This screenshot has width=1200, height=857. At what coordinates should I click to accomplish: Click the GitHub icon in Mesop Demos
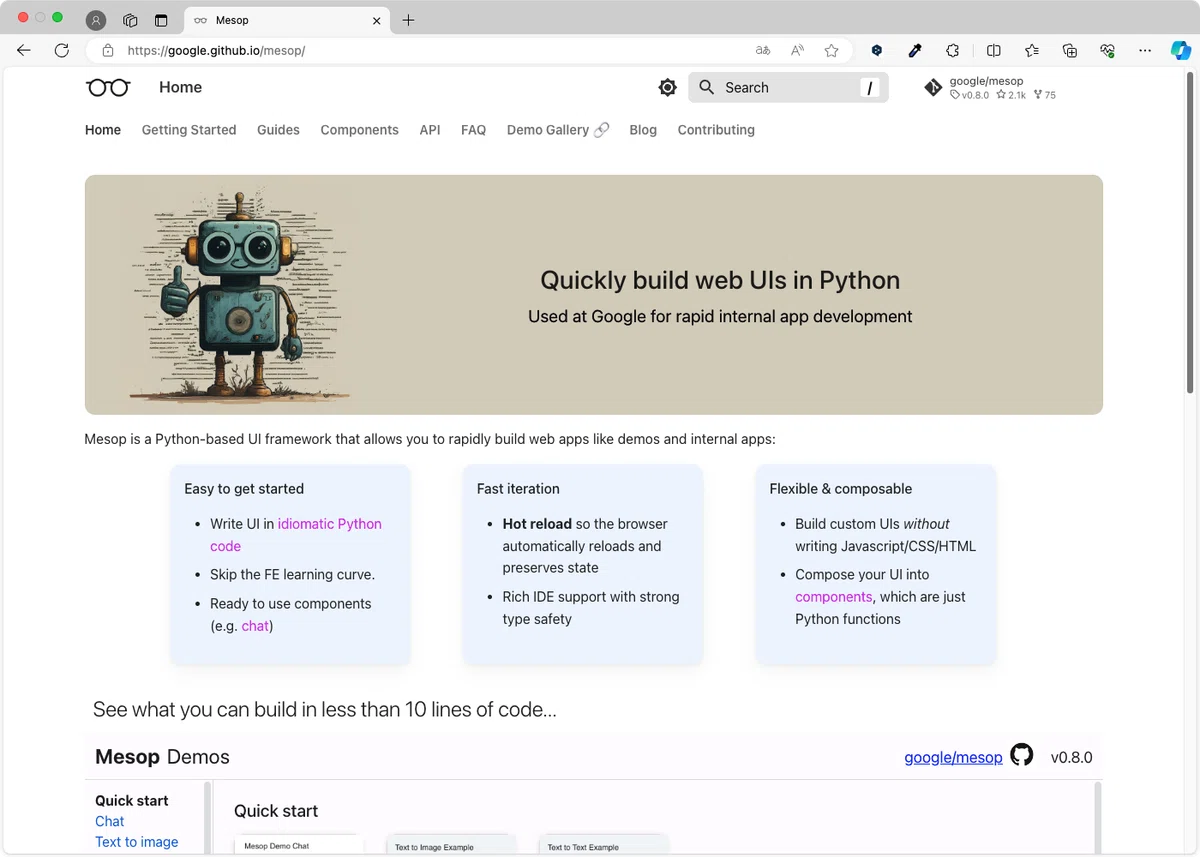1021,755
